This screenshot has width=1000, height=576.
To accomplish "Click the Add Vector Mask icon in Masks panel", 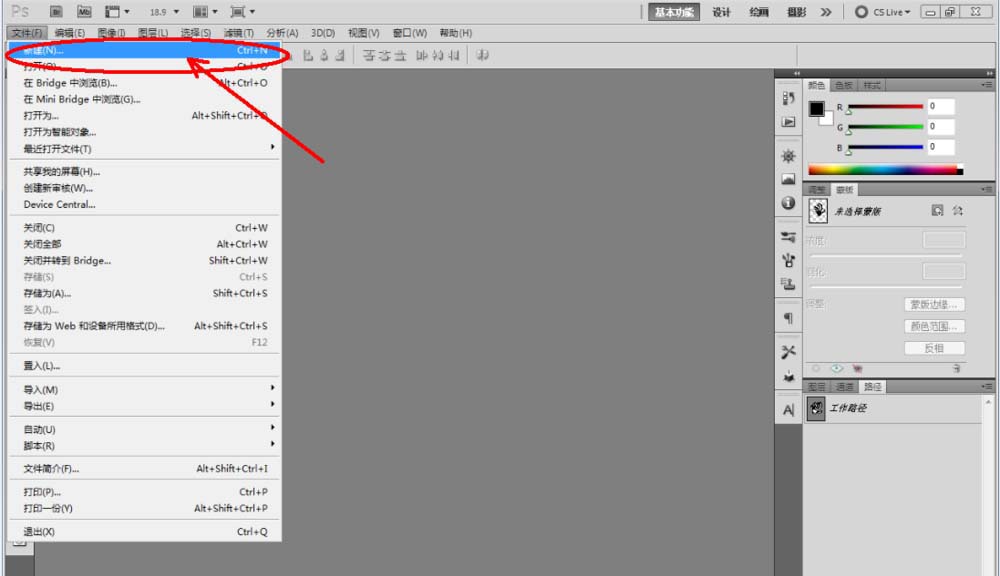I will click(958, 209).
